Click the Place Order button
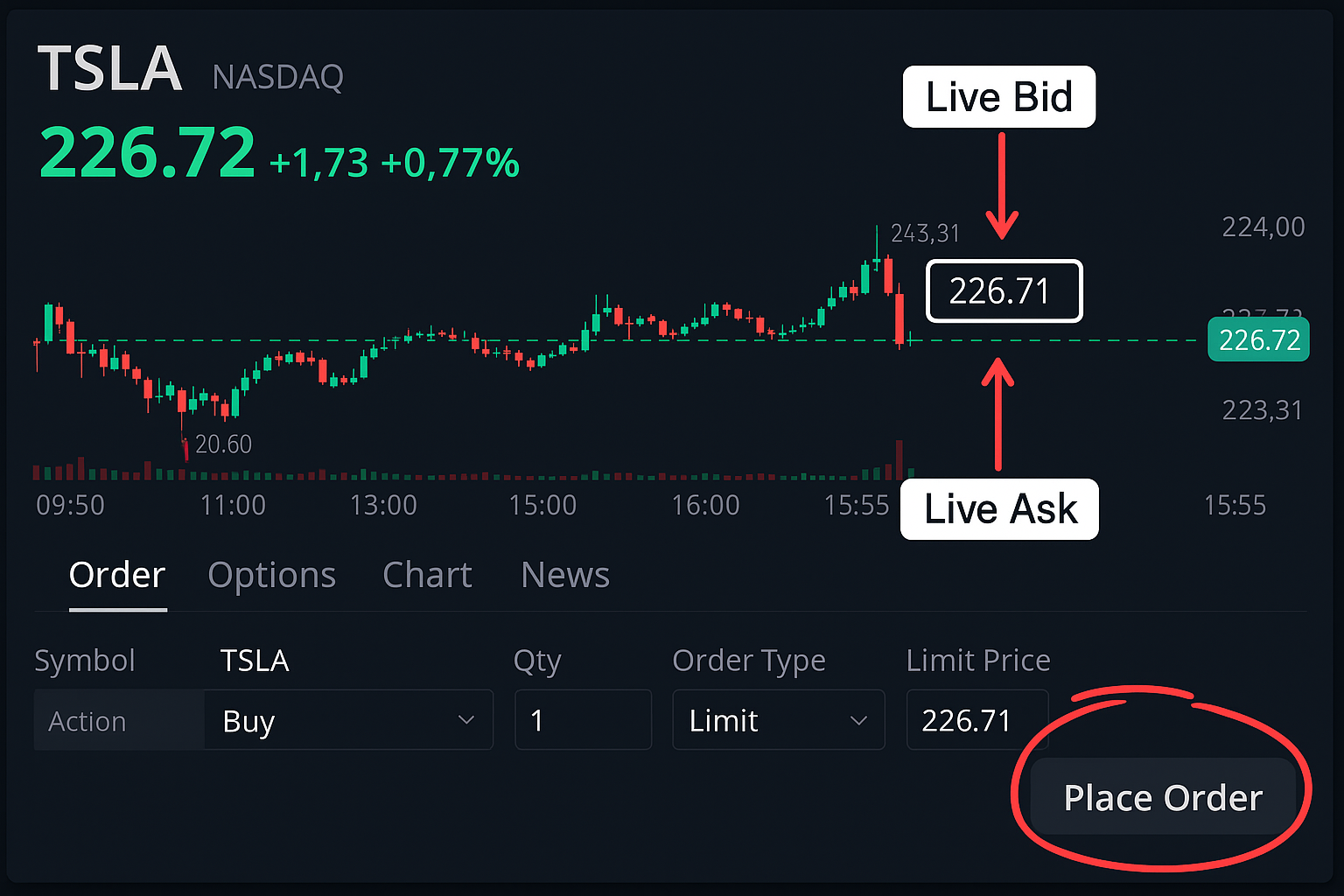The width and height of the screenshot is (1344, 896). coord(1162,797)
